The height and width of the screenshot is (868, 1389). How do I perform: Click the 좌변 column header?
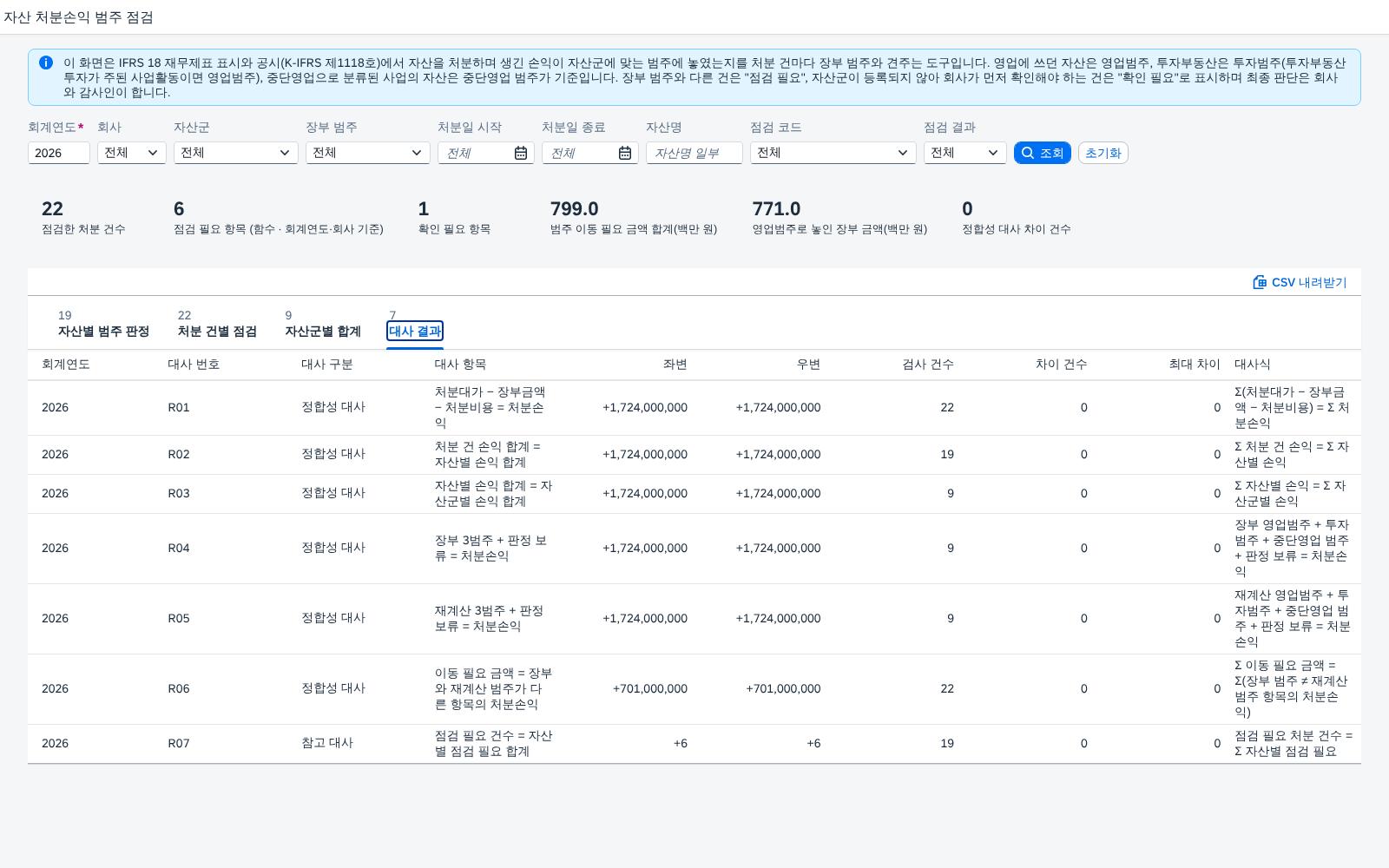675,364
